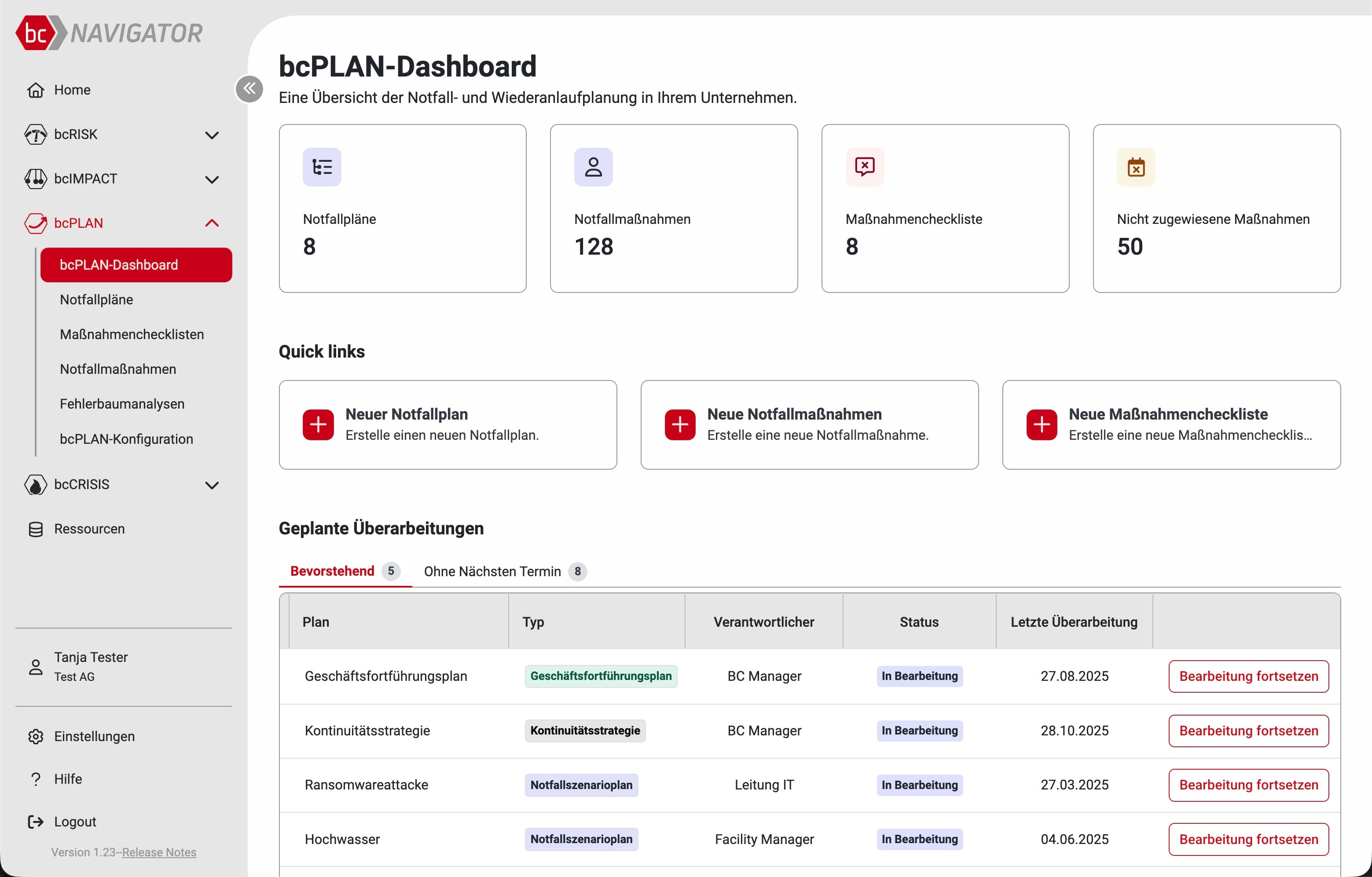Open the Release Notes link

click(159, 852)
